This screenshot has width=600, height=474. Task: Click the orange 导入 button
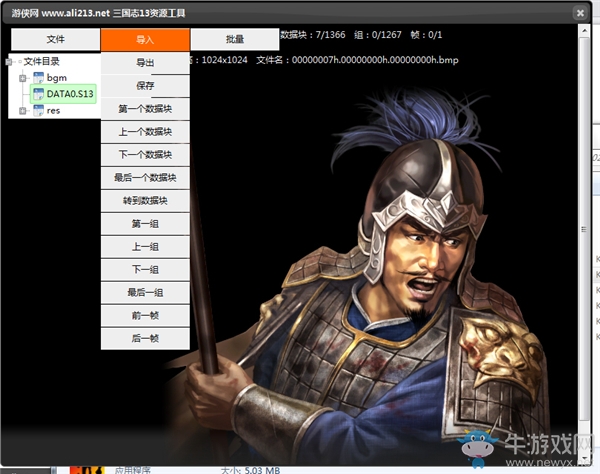tap(145, 39)
